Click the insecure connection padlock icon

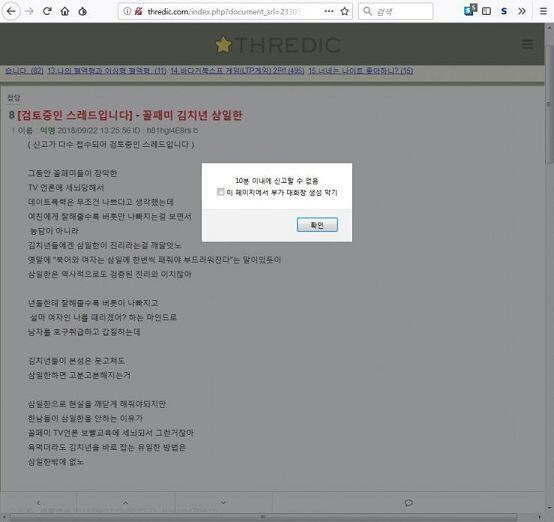pyautogui.click(x=138, y=11)
